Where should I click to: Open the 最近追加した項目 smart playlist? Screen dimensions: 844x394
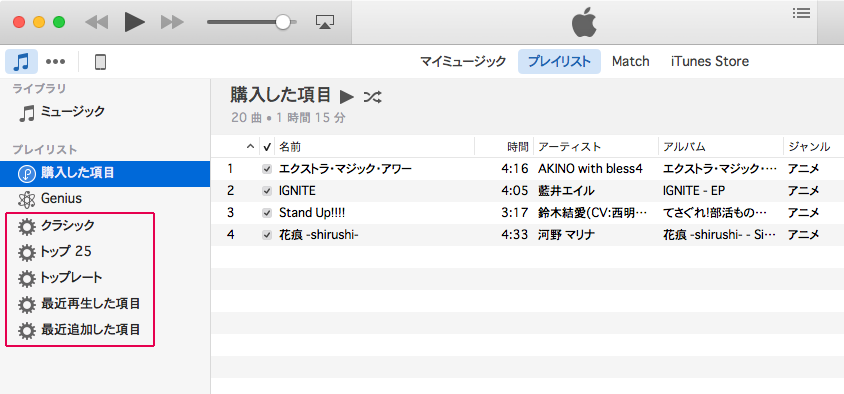coord(91,329)
